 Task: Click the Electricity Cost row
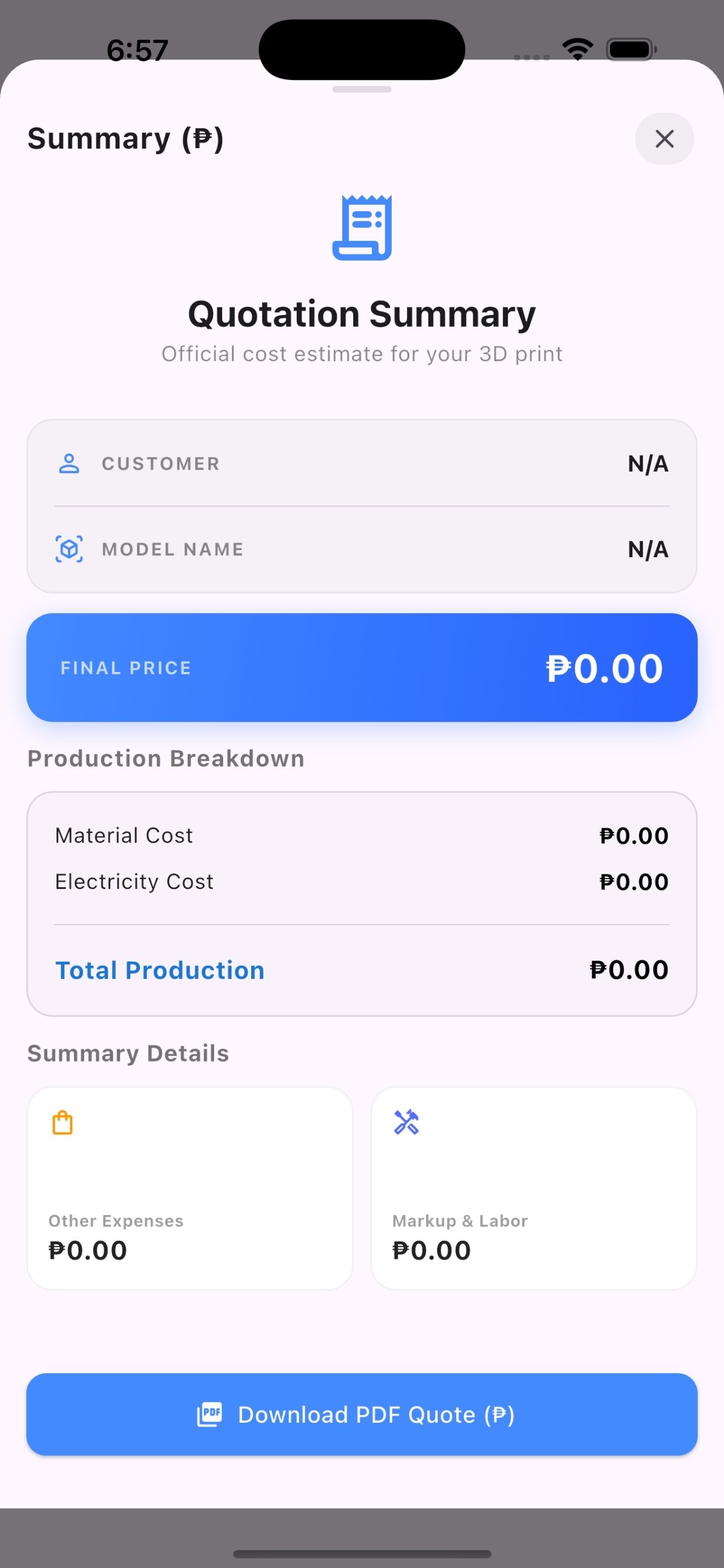[362, 882]
